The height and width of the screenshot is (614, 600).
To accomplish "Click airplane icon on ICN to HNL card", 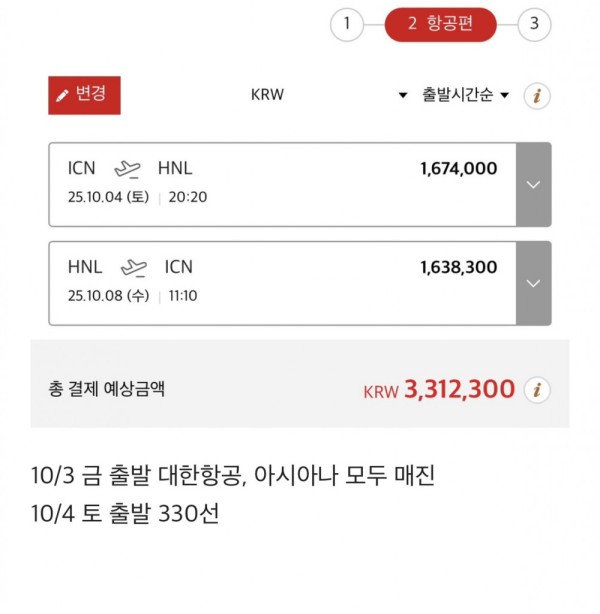I will pyautogui.click(x=127, y=169).
